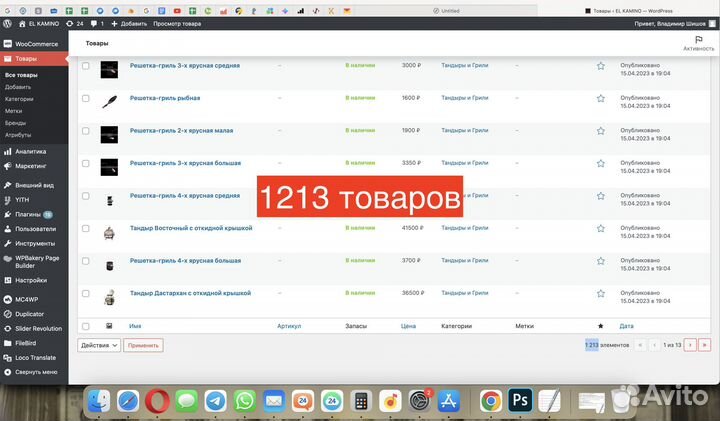The image size is (720, 421).
Task: Open the Users sidebar section
Action: 34,229
